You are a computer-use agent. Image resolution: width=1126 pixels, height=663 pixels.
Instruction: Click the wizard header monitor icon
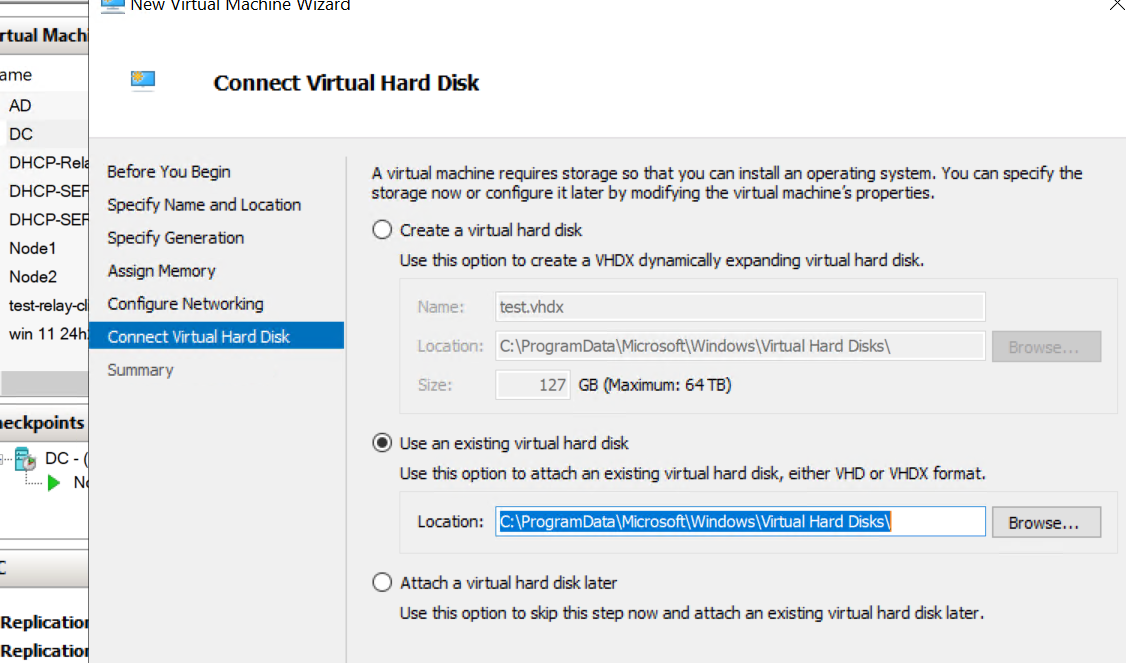[x=143, y=82]
